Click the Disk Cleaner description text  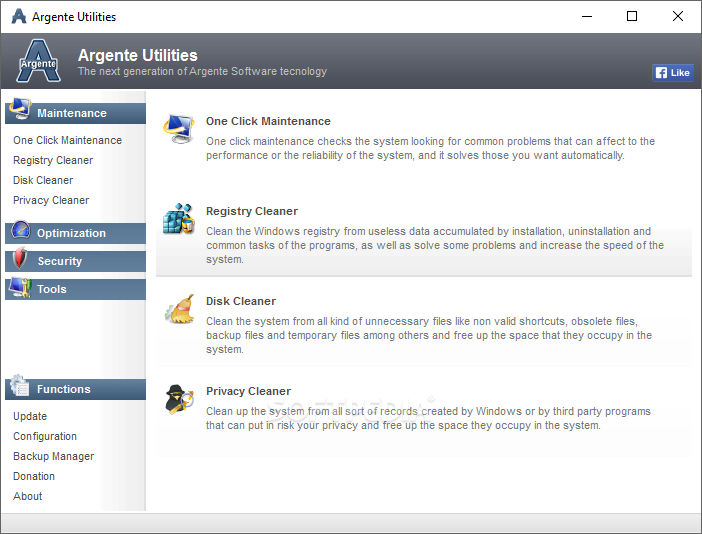tap(429, 335)
